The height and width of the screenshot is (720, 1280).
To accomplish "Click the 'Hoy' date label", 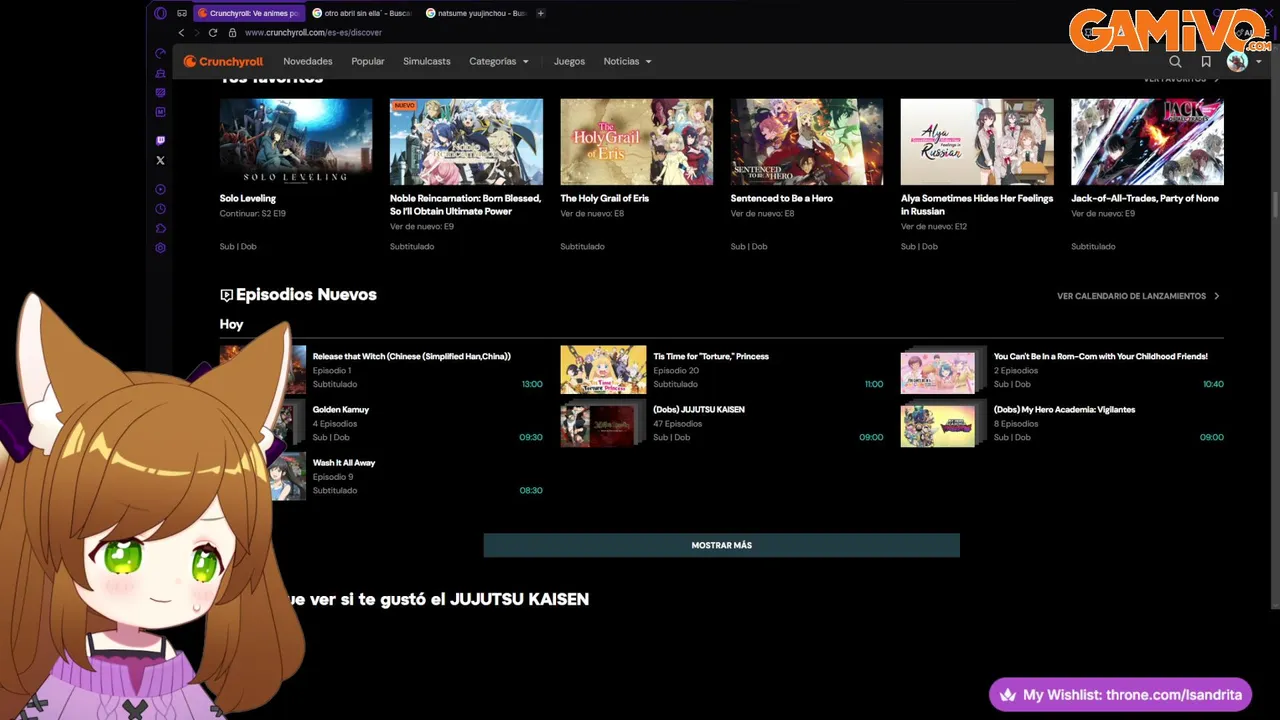I will (x=231, y=324).
